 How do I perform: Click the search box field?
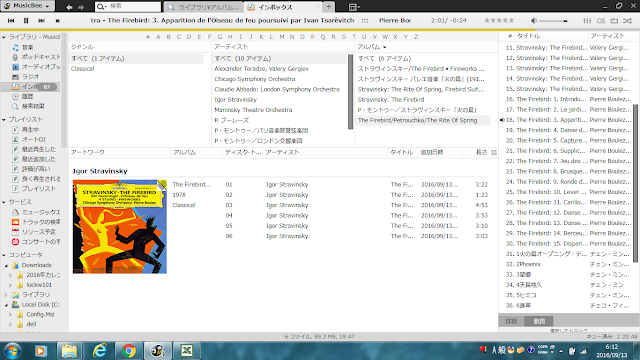pos(128,7)
